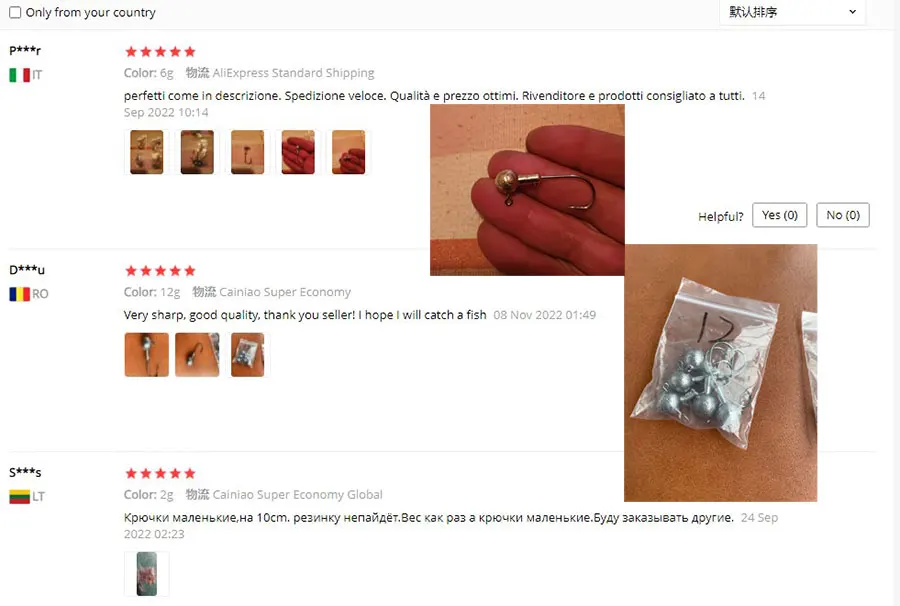The height and width of the screenshot is (606, 900).
Task: Open fourth photo in P***r's review
Action: pos(298,152)
